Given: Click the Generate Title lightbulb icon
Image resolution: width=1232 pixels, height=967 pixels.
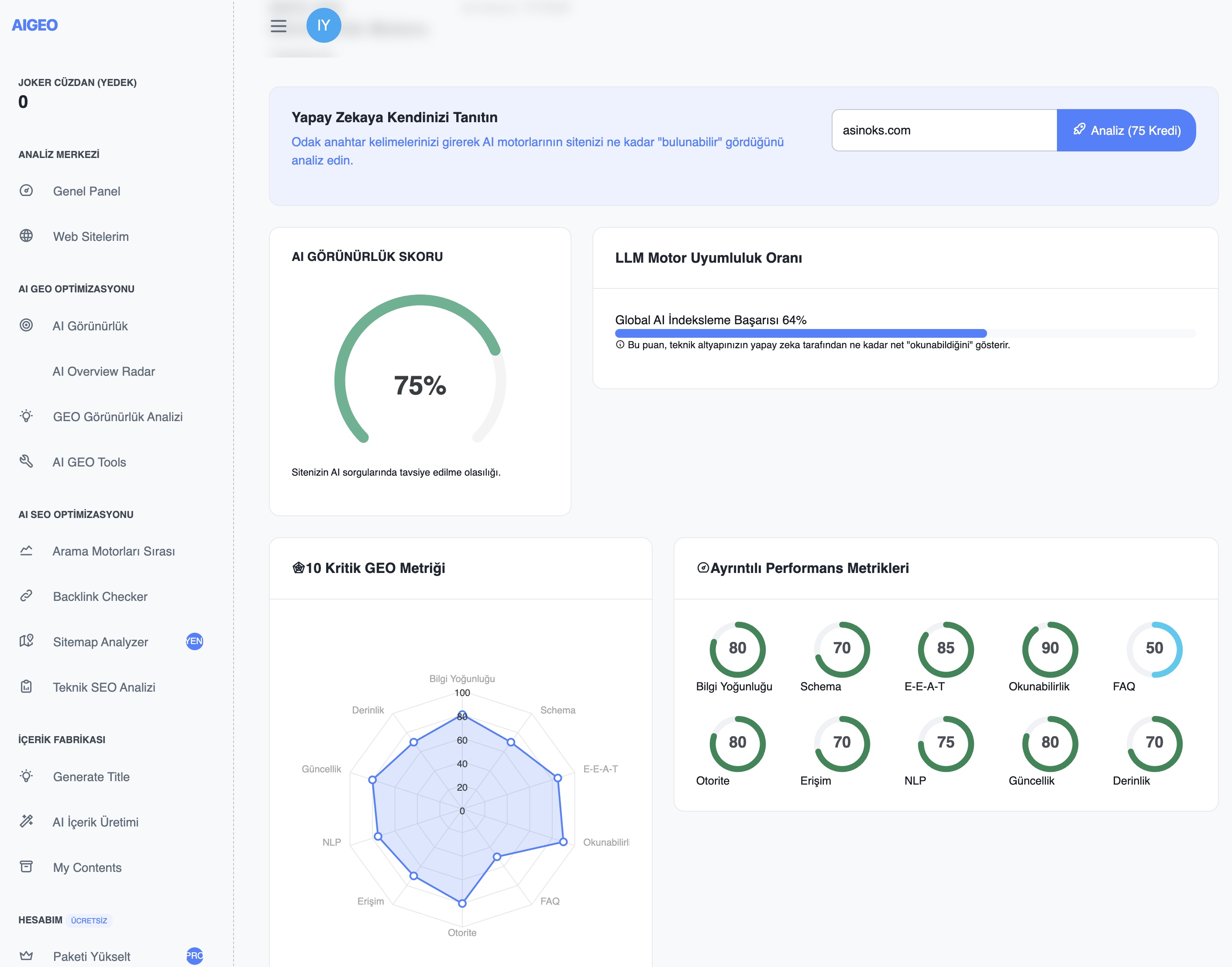Looking at the screenshot, I should [x=26, y=776].
